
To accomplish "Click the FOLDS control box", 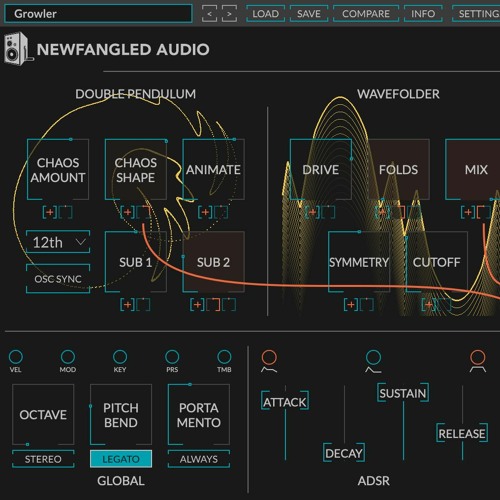I will click(399, 170).
